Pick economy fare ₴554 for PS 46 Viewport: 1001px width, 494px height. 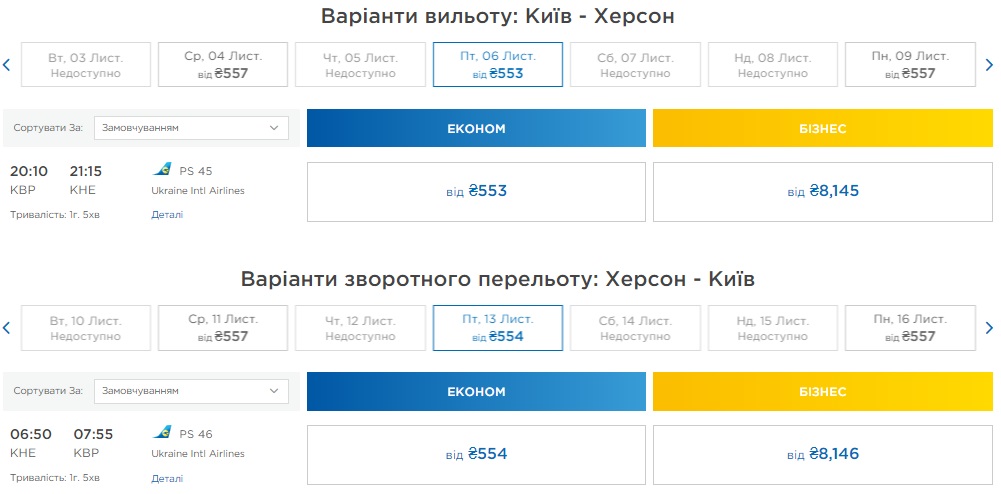pyautogui.click(x=476, y=454)
